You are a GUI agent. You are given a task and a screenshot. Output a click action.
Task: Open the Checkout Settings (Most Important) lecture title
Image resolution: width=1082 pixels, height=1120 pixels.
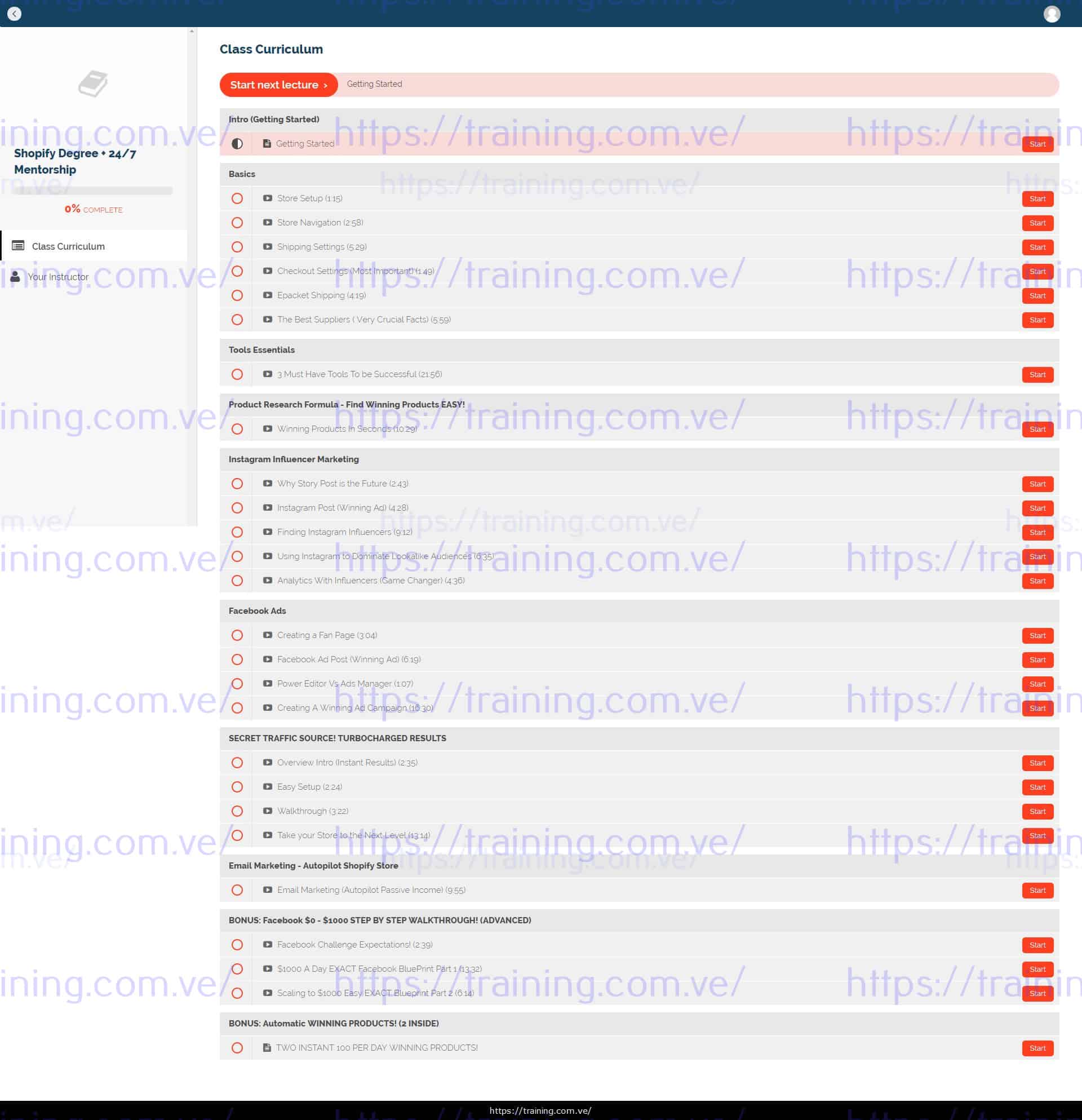(356, 271)
